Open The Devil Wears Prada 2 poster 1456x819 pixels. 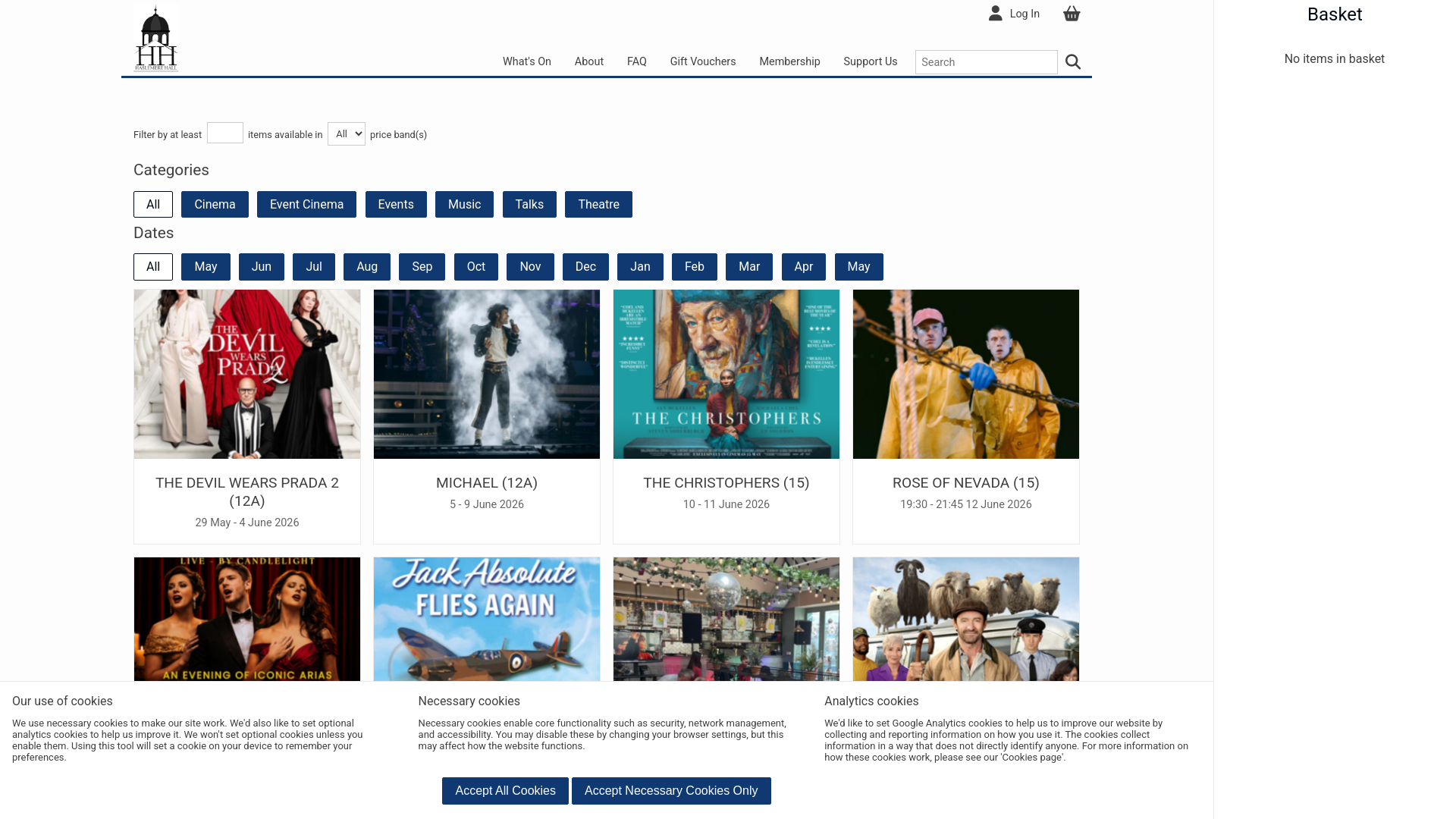point(247,374)
